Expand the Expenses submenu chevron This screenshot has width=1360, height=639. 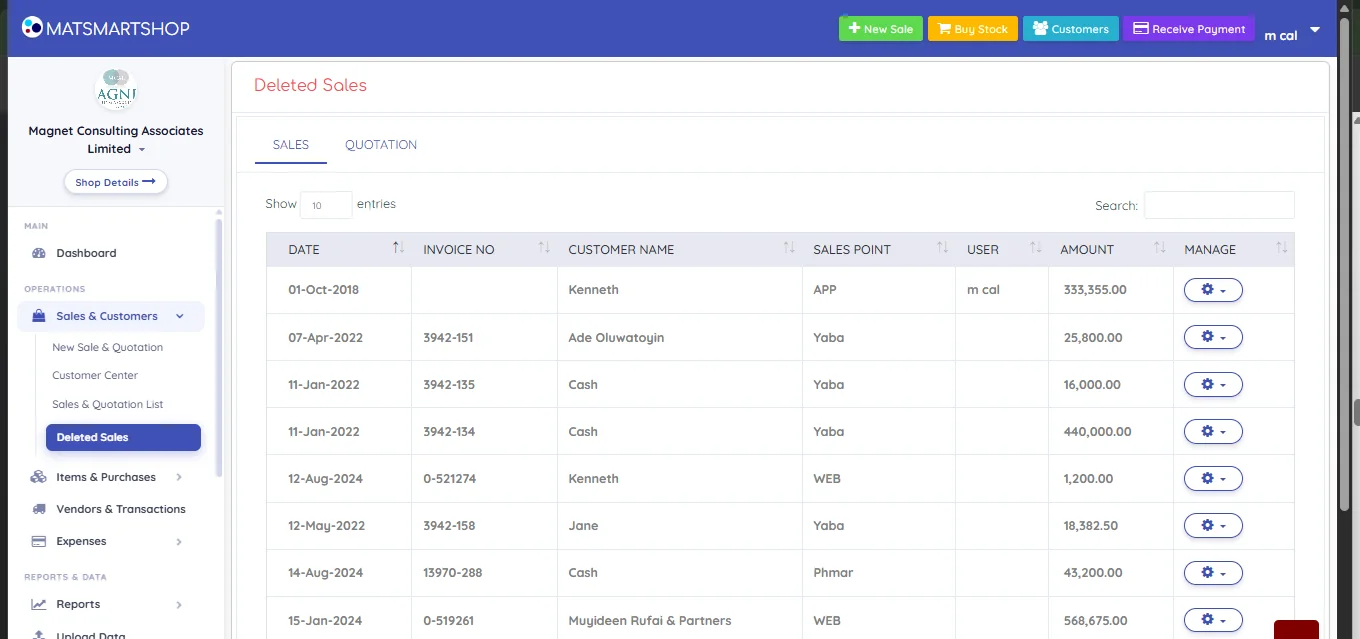point(179,541)
